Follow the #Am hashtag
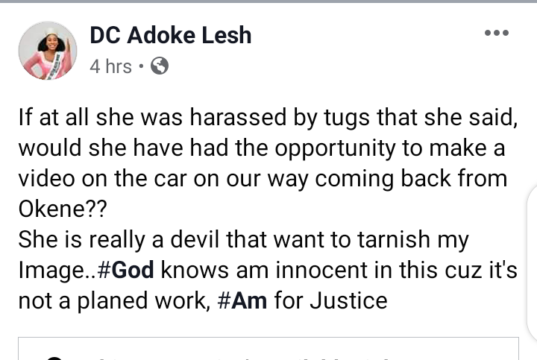 pos(242,301)
